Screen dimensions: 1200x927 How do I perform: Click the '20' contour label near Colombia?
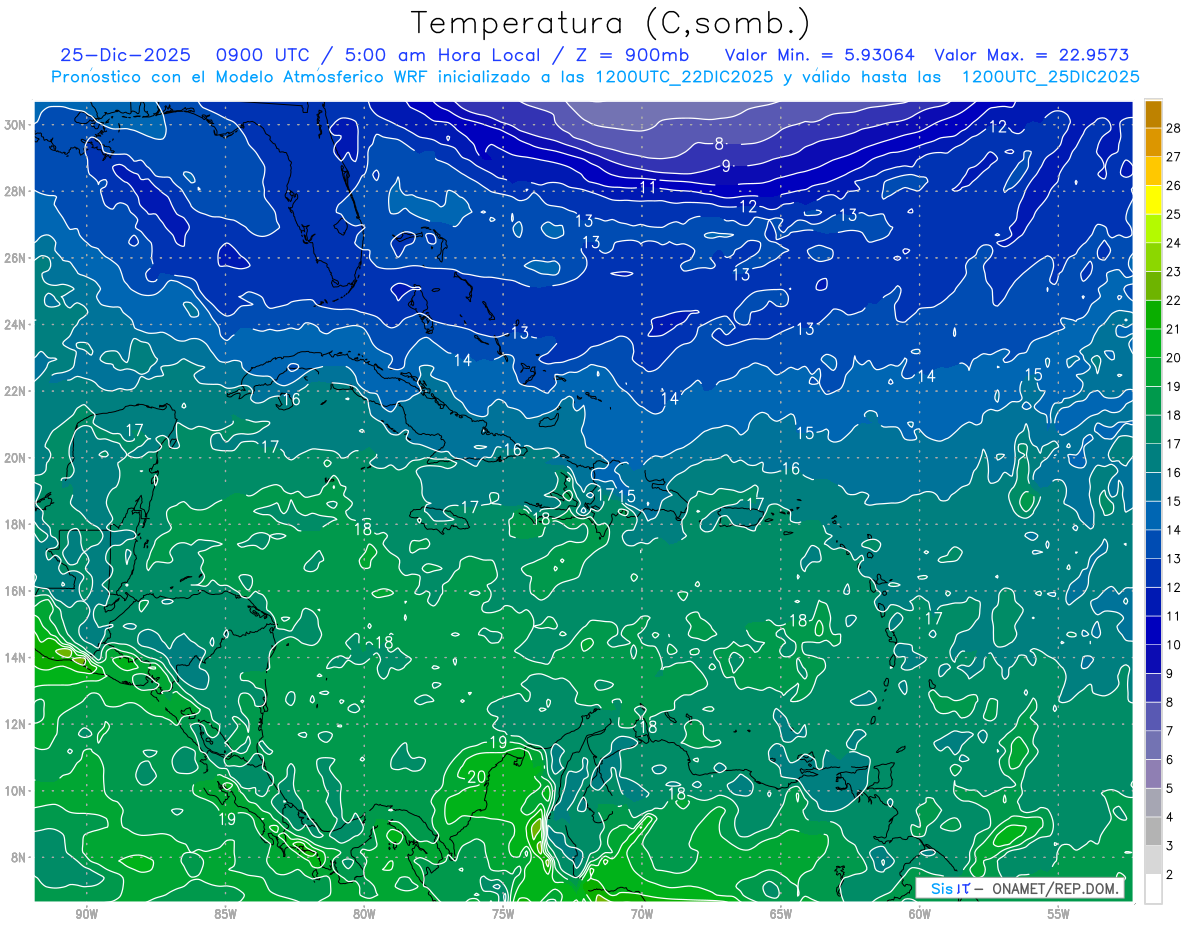click(476, 777)
